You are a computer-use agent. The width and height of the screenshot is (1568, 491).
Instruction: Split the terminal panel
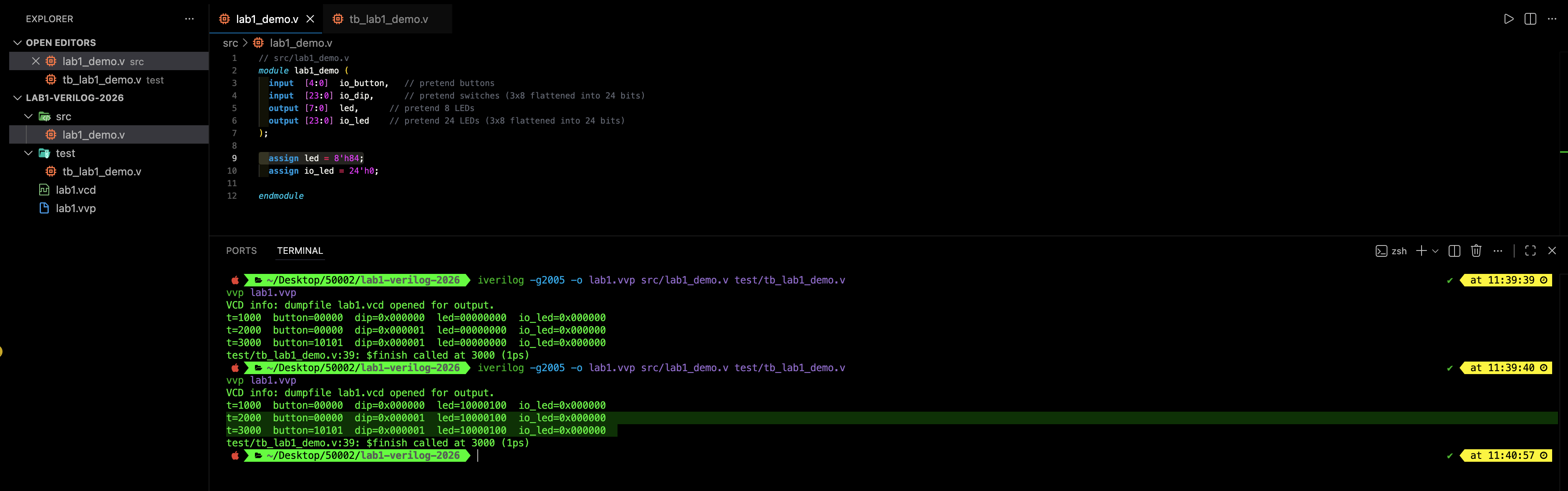pyautogui.click(x=1454, y=251)
